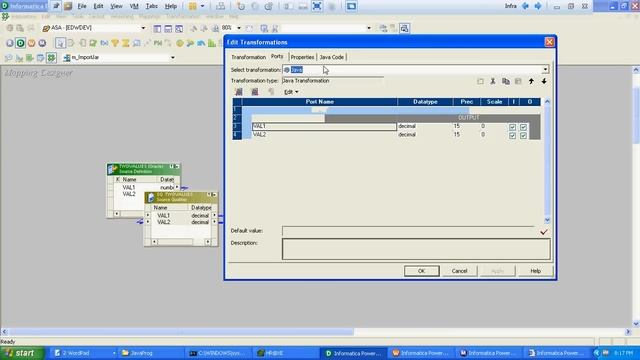Pick the Aggregator sigma transformation icon
The width and height of the screenshot is (640, 360).
pyautogui.click(x=126, y=43)
